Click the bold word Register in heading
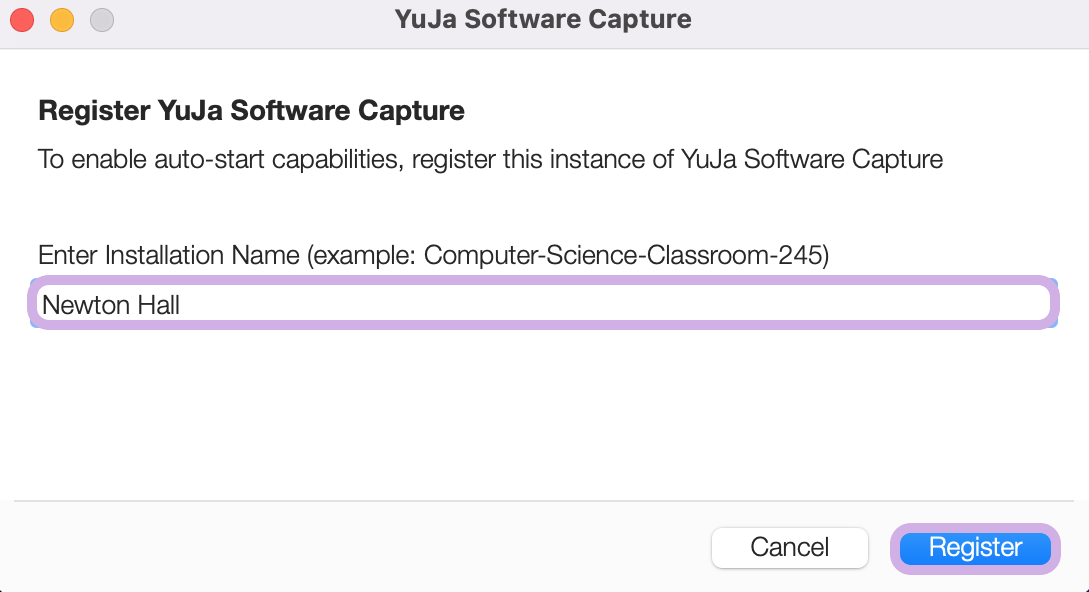 93,110
